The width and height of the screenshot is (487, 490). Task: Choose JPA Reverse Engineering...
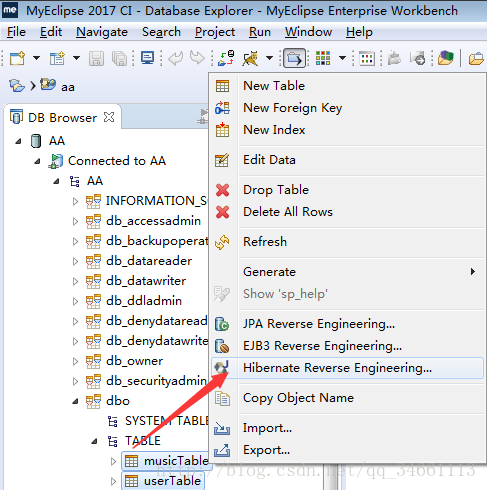tap(347, 324)
